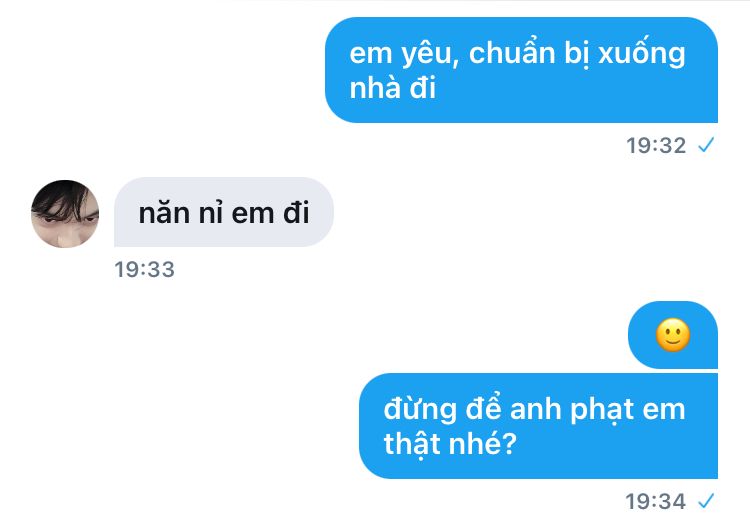The width and height of the screenshot is (750, 520).
Task: Open the sender's profile avatar photo
Action: pos(65,214)
